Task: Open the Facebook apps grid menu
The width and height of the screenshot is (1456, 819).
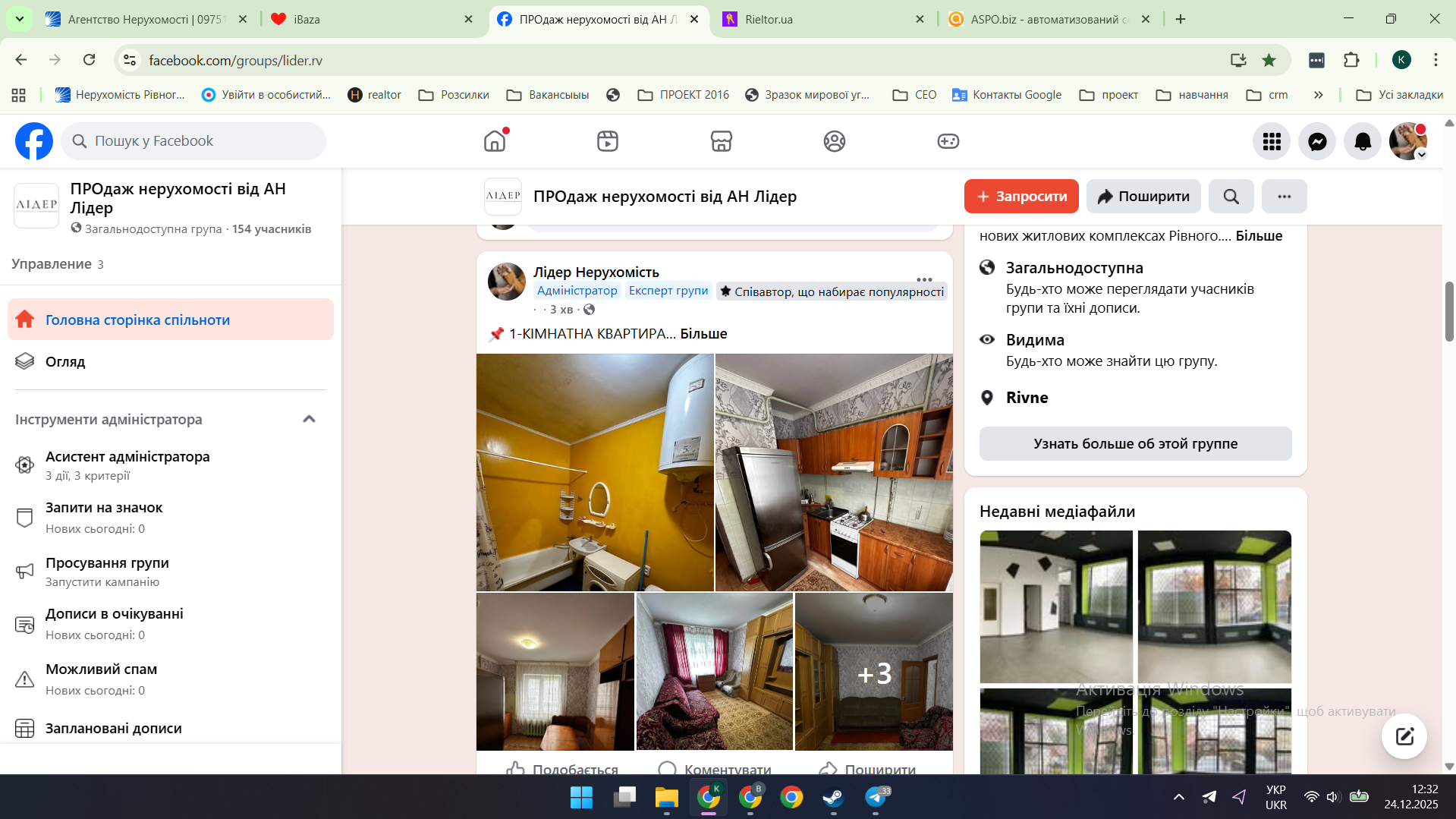Action: pyautogui.click(x=1272, y=141)
